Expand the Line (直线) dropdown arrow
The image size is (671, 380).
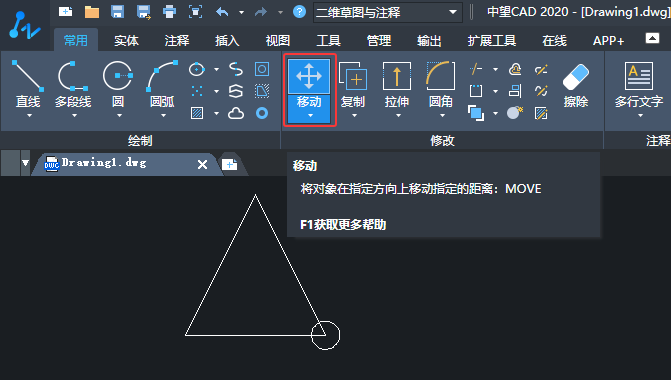(29, 116)
